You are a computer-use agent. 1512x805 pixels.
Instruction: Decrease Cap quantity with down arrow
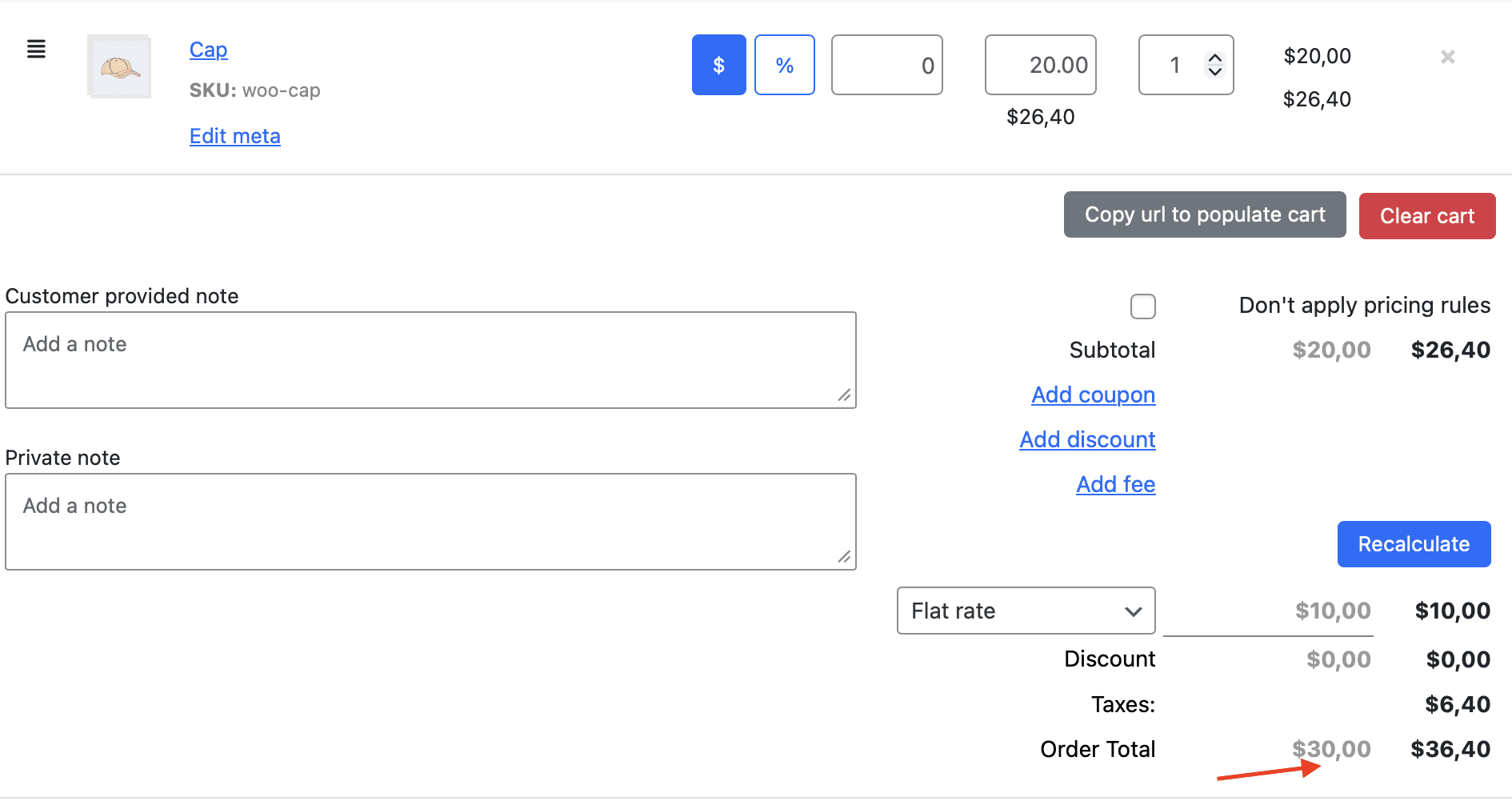[x=1214, y=72]
